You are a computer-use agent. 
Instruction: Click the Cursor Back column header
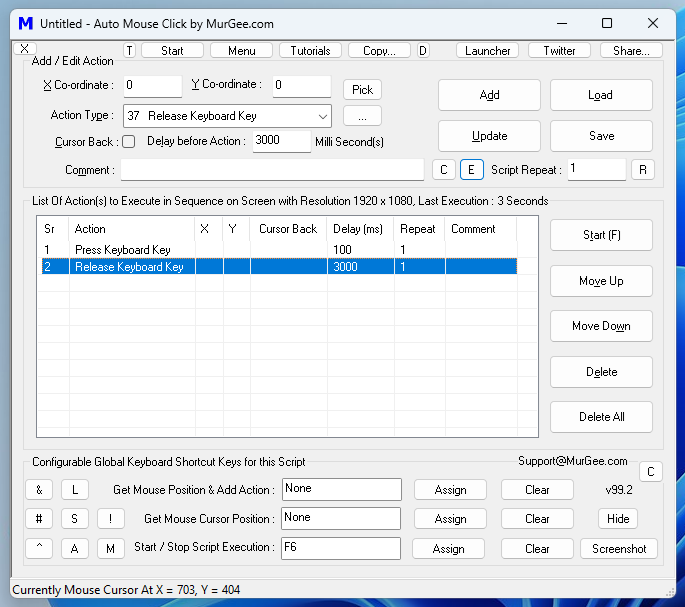[x=288, y=229]
